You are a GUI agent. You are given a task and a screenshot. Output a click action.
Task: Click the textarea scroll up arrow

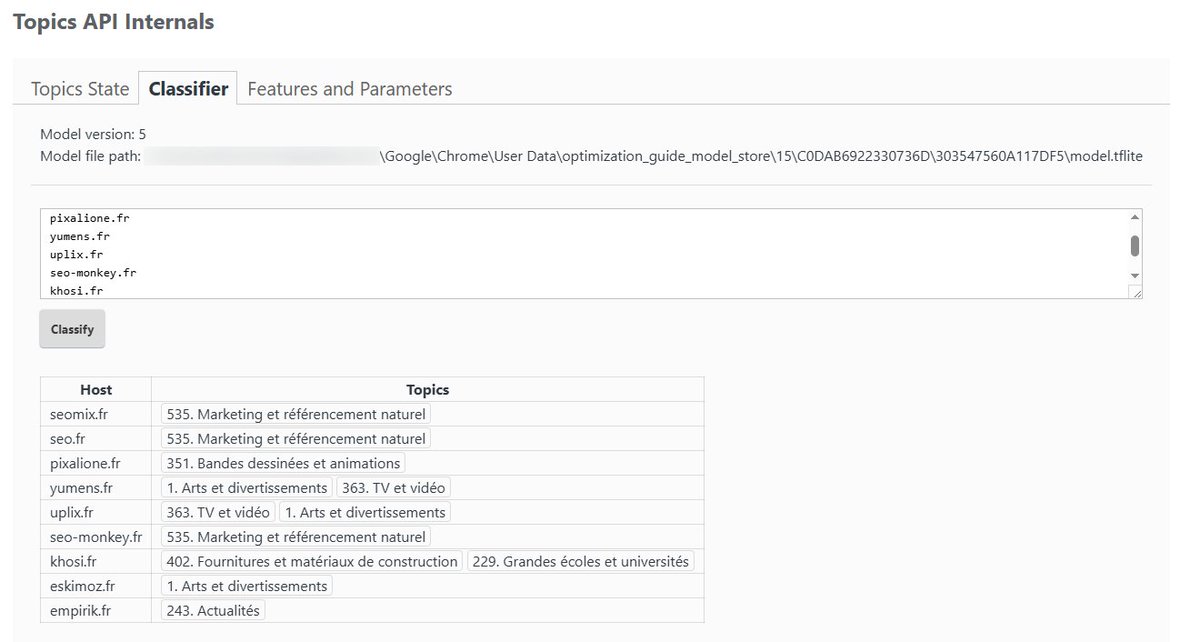coord(1134,217)
